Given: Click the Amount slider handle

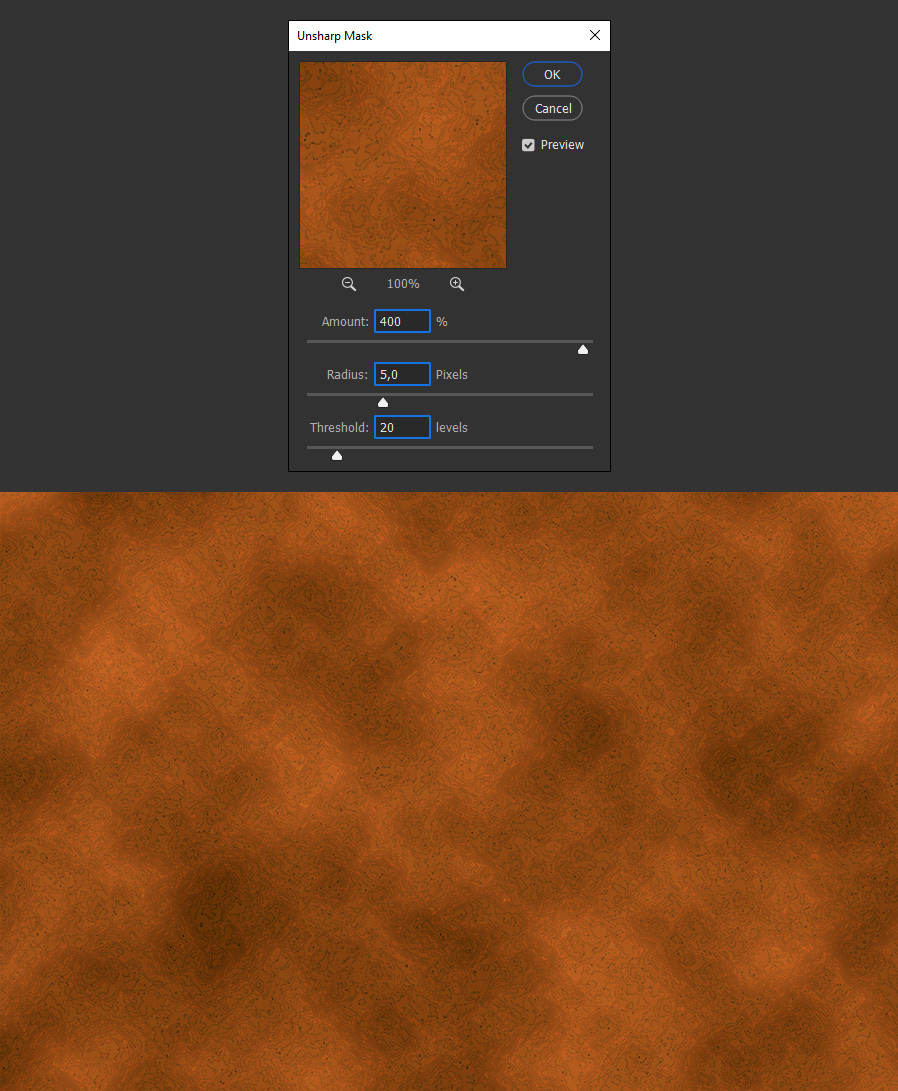Looking at the screenshot, I should [583, 350].
